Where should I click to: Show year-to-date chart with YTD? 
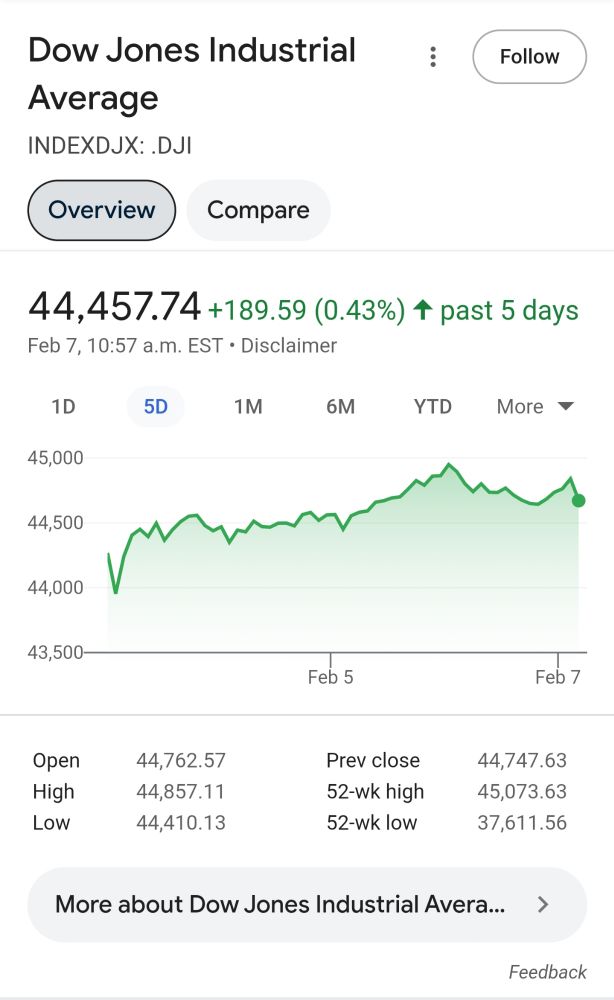[432, 407]
